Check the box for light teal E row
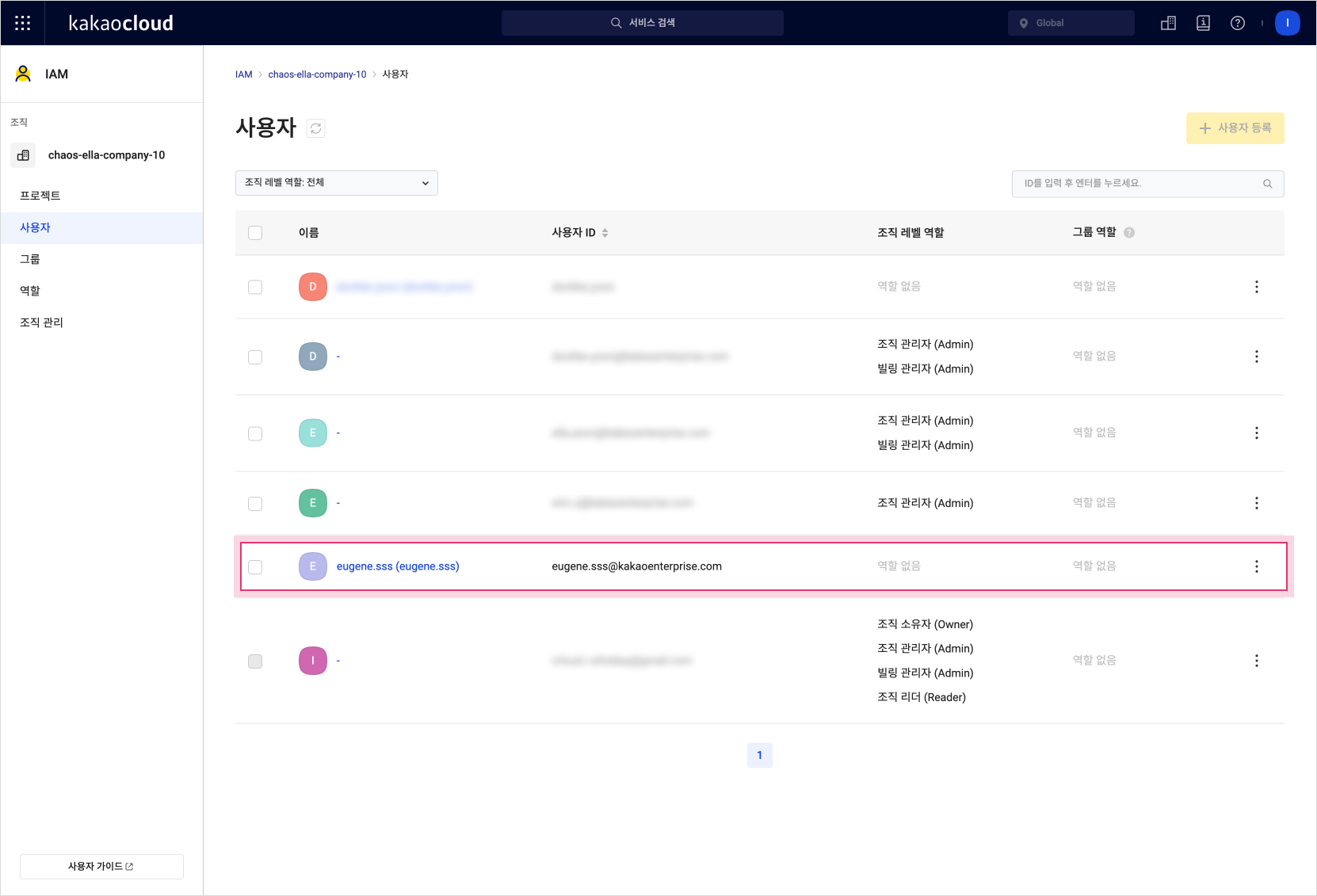 (x=255, y=433)
